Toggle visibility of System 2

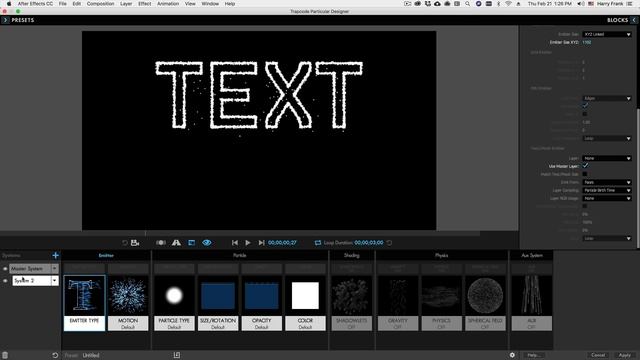[x=5, y=281]
